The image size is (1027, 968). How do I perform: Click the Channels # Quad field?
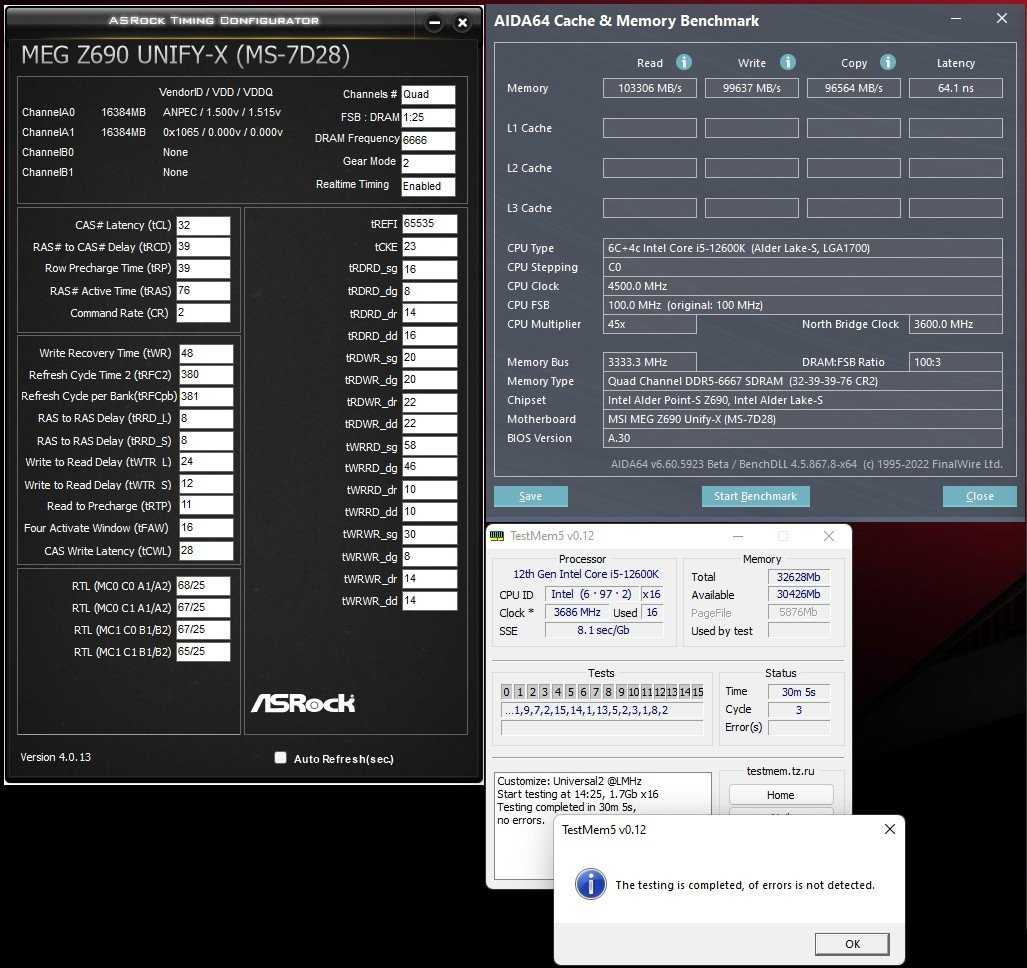(x=428, y=95)
